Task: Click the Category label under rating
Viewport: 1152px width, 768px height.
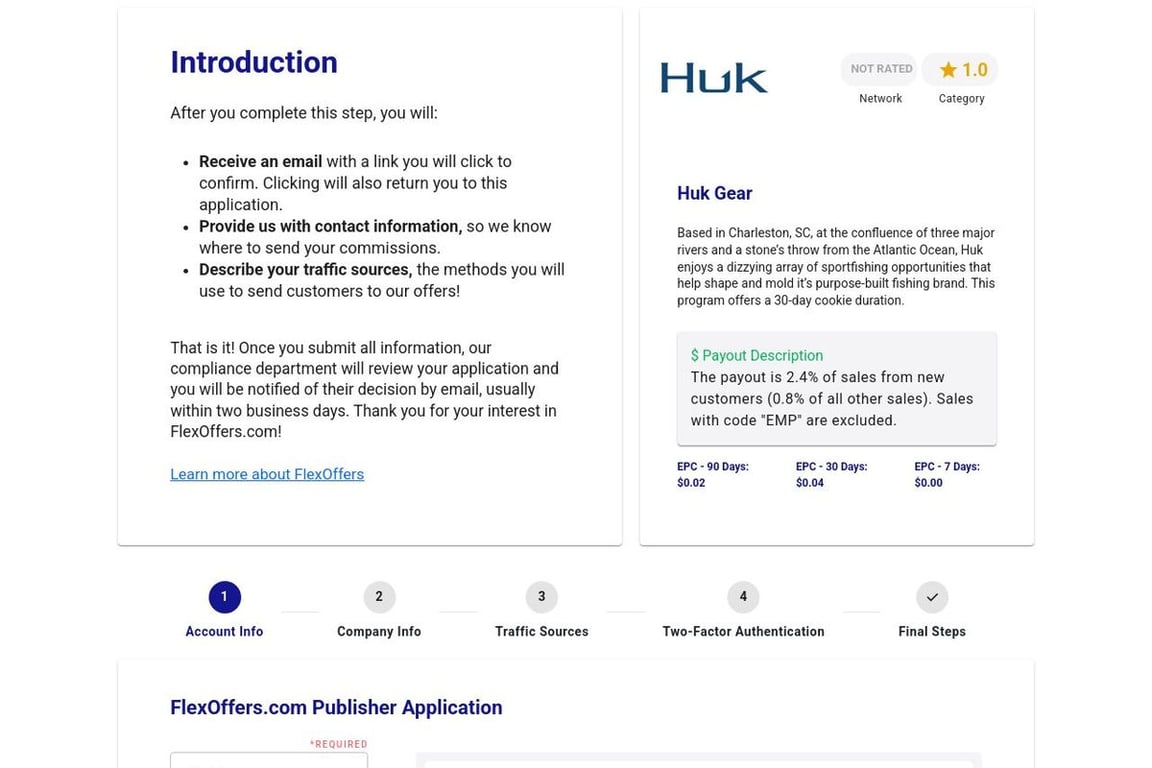Action: coord(961,98)
